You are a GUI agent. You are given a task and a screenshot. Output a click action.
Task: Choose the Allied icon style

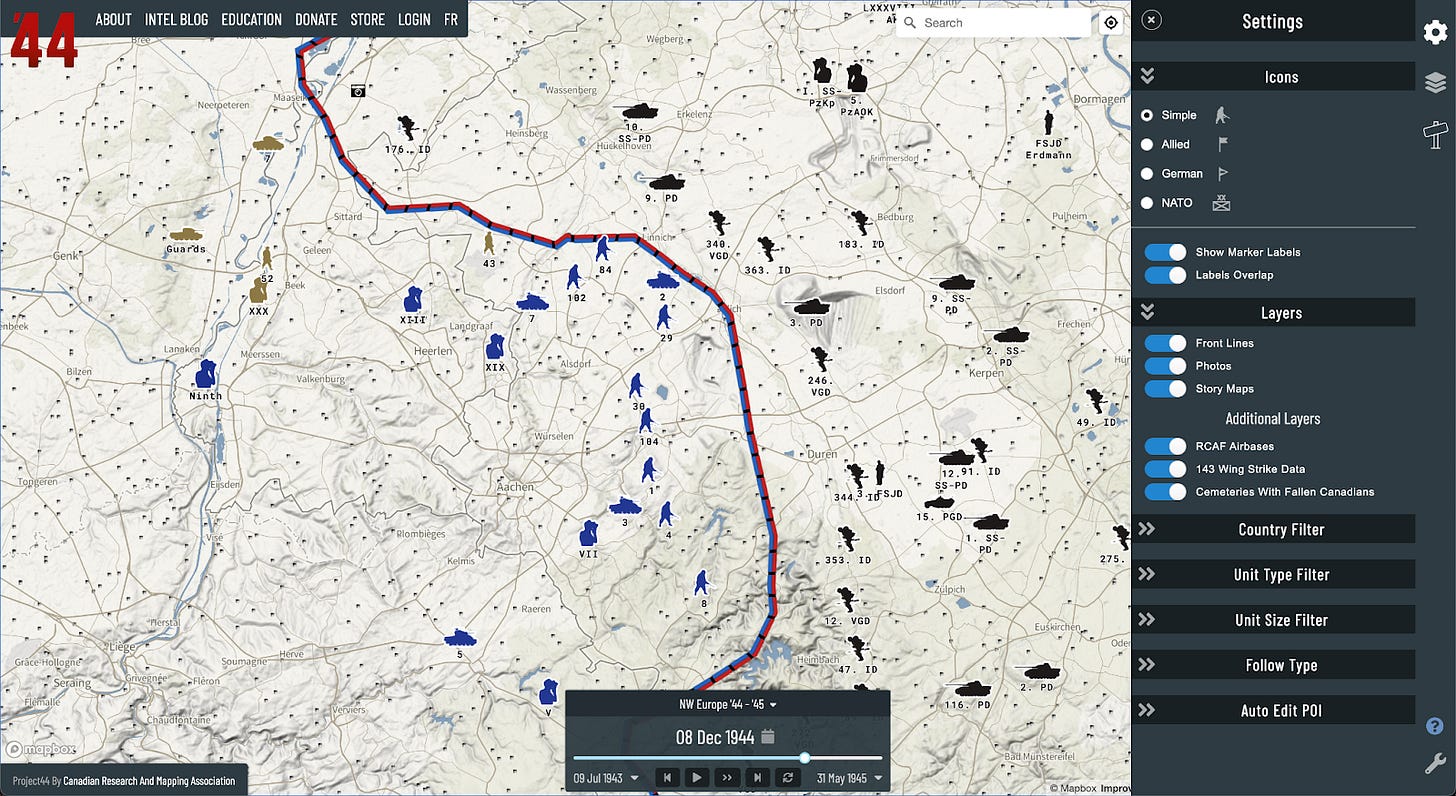[1147, 145]
